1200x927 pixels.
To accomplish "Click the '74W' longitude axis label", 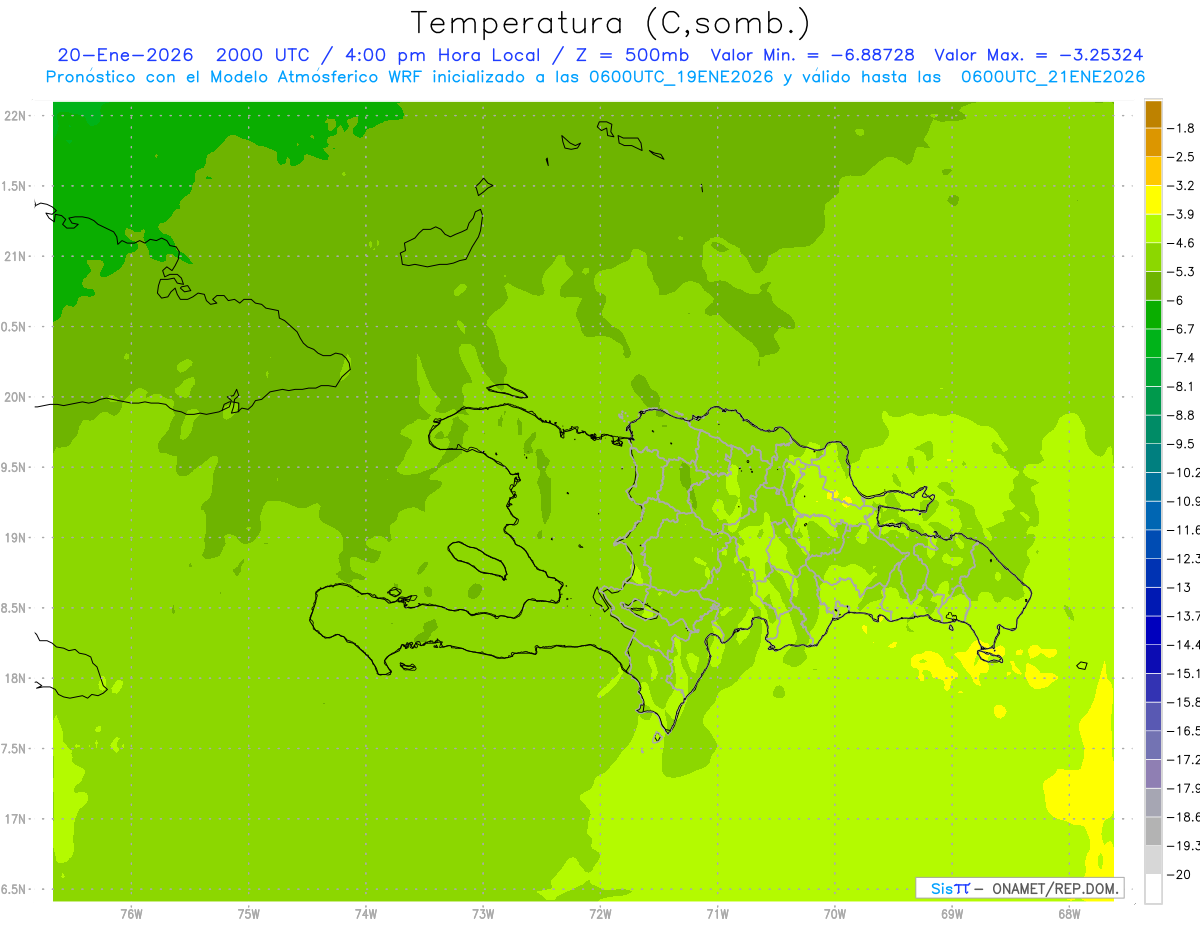I will (x=365, y=914).
